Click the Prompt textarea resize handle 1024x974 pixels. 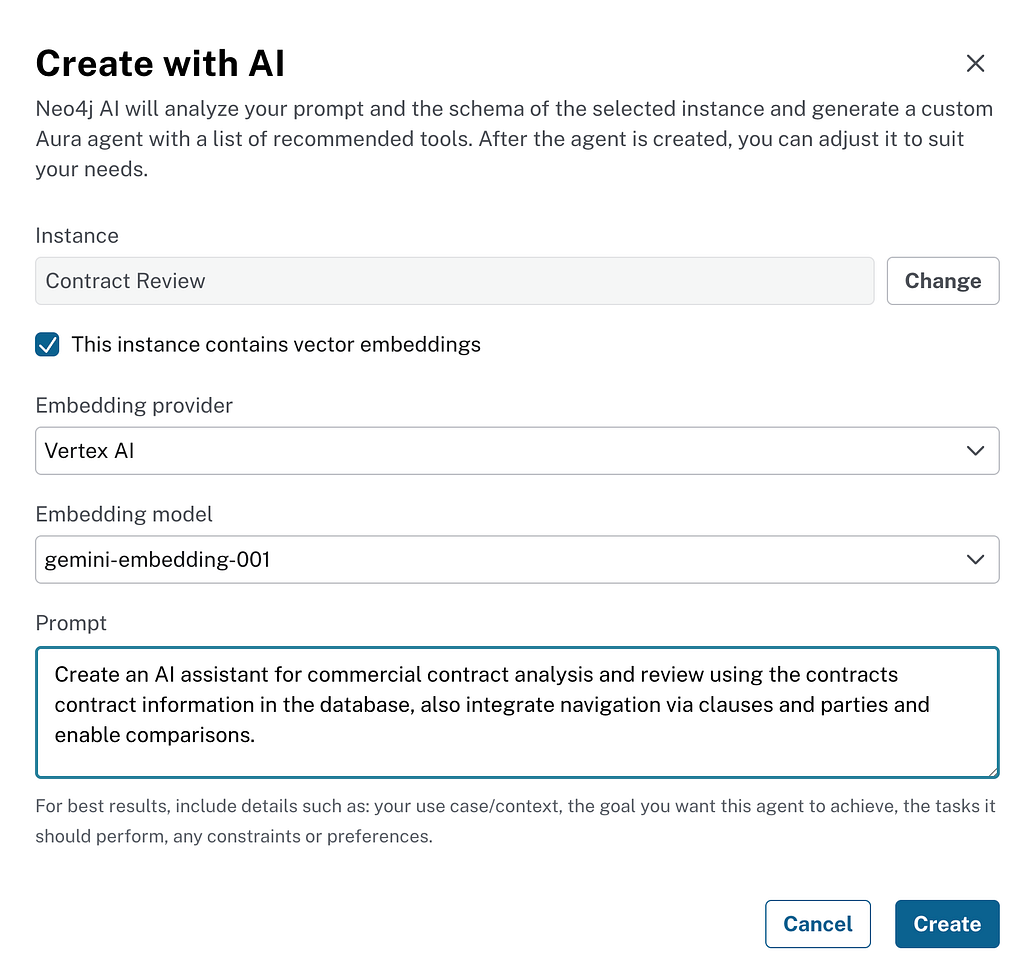coord(993,771)
